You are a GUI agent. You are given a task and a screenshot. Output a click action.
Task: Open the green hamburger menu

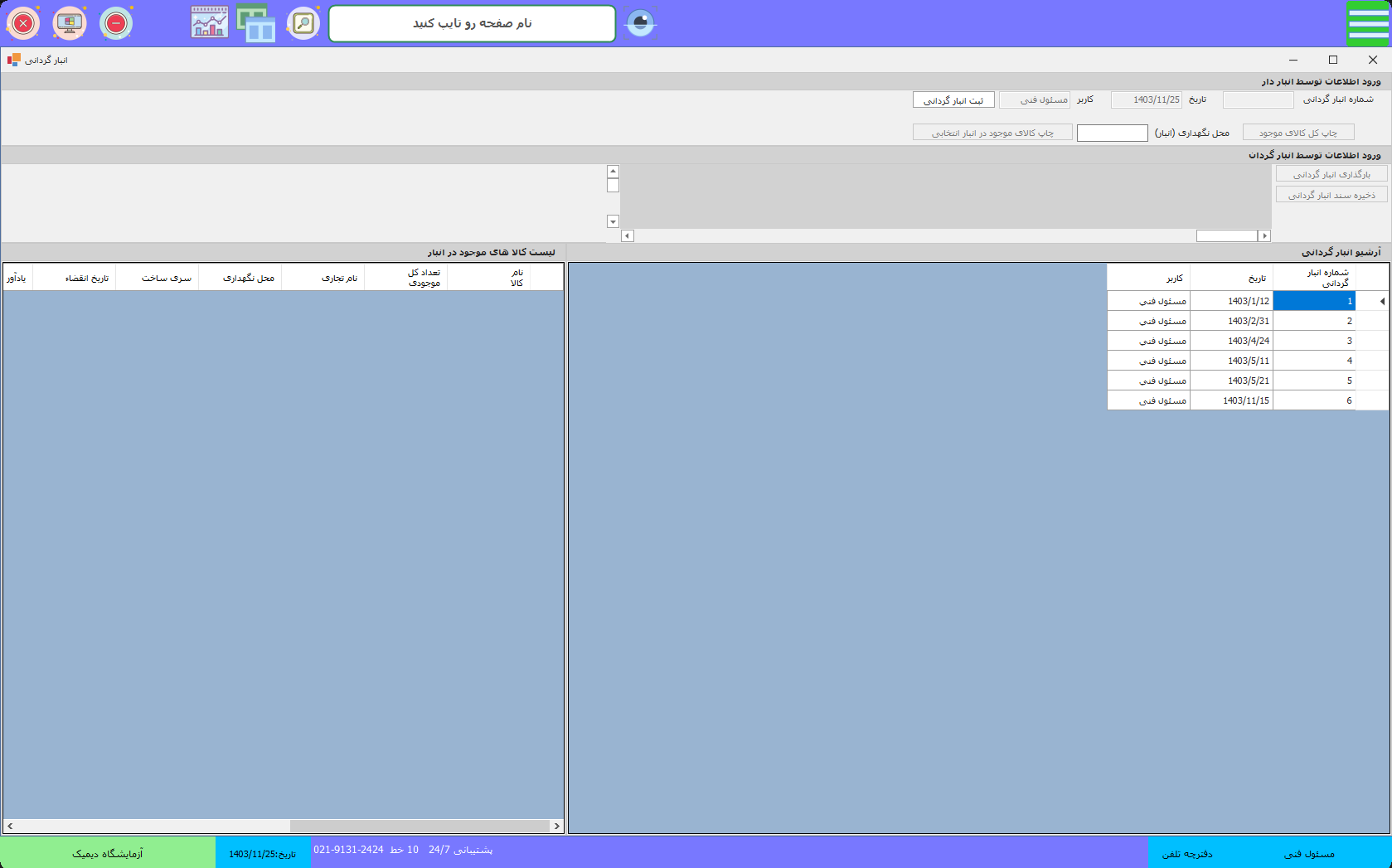1368,23
